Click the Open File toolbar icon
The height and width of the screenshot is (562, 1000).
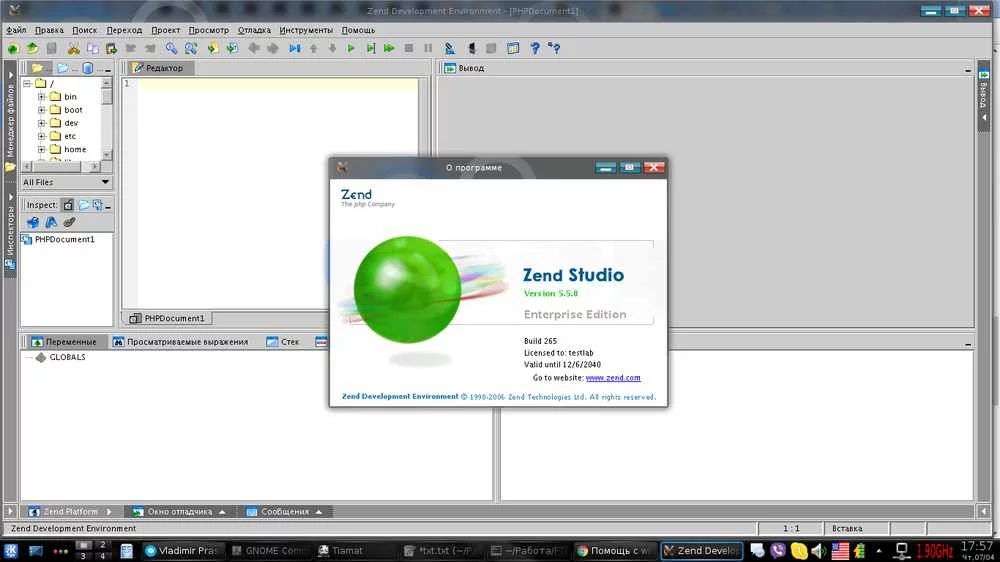click(x=32, y=48)
